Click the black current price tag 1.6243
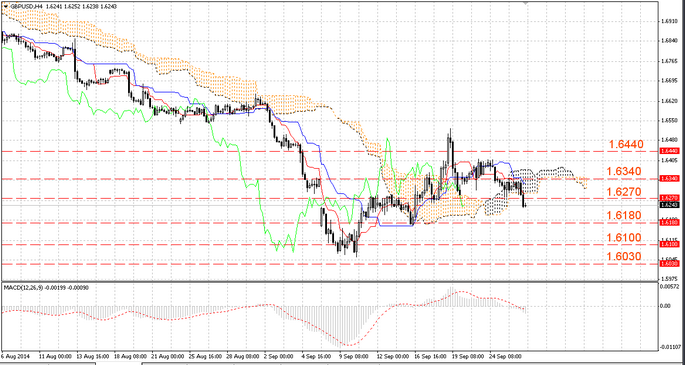Screen dimensions: 685x365 (x=669, y=204)
